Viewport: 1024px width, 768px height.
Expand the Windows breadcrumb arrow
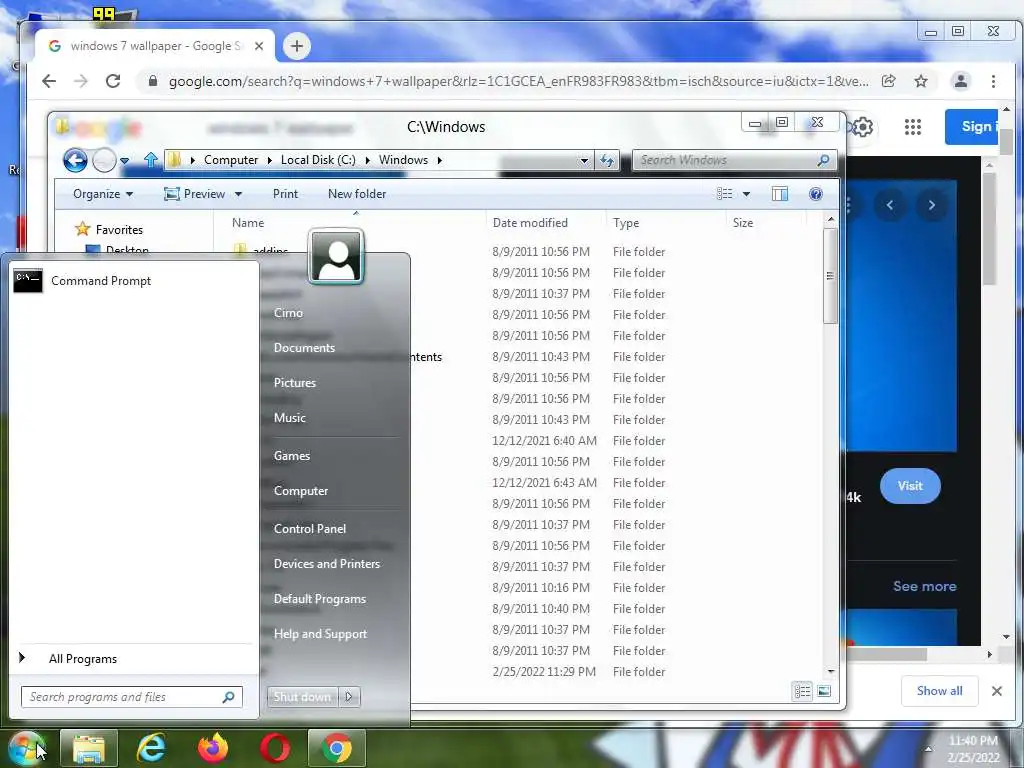(x=440, y=160)
